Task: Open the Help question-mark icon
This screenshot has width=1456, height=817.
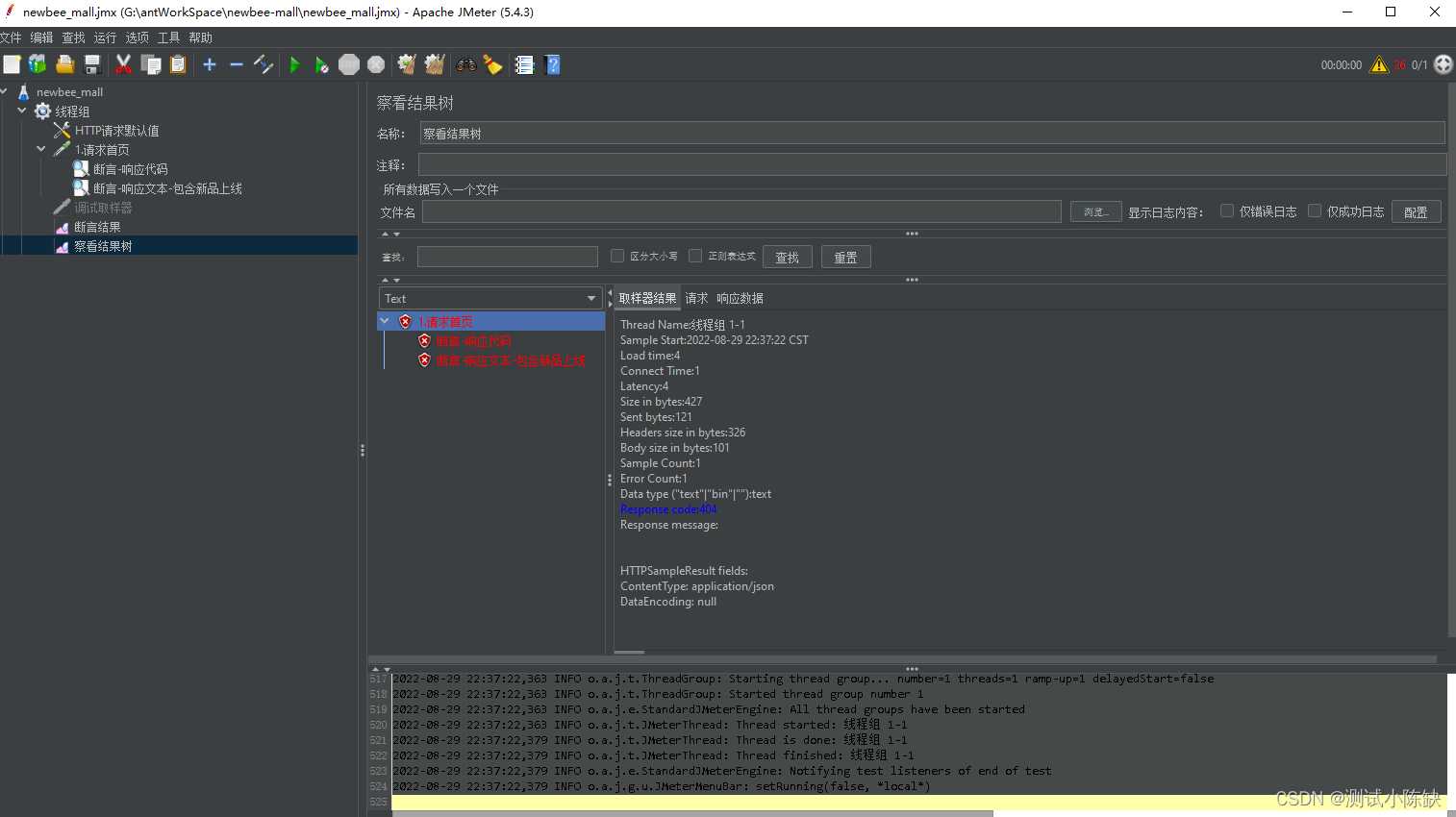Action: [x=552, y=64]
